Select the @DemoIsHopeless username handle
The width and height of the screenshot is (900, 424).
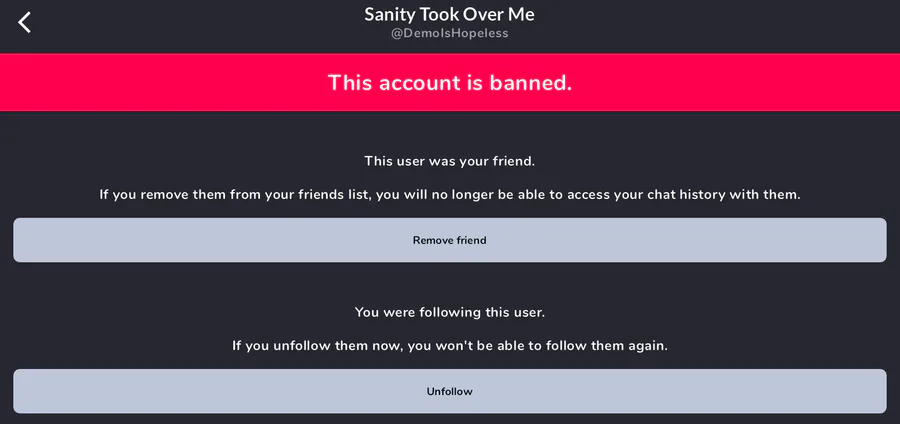449,34
